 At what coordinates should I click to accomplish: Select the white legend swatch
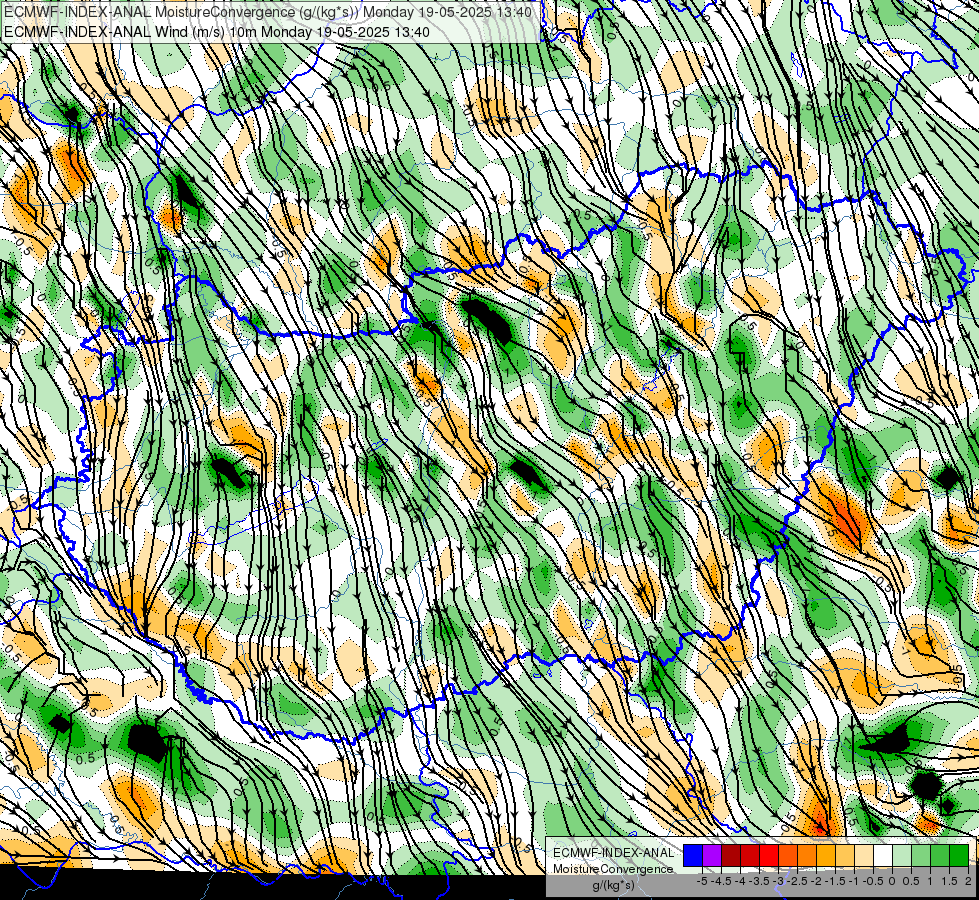point(883,856)
